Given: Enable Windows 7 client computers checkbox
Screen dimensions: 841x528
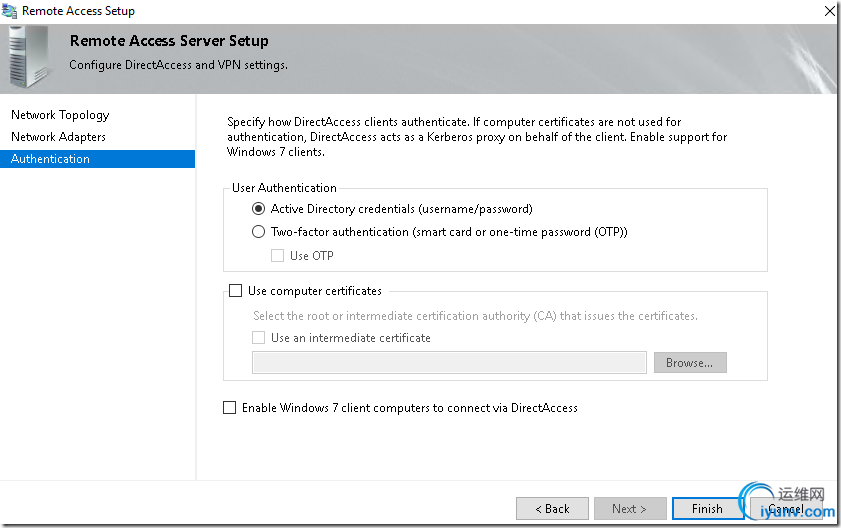Looking at the screenshot, I should click(x=230, y=408).
